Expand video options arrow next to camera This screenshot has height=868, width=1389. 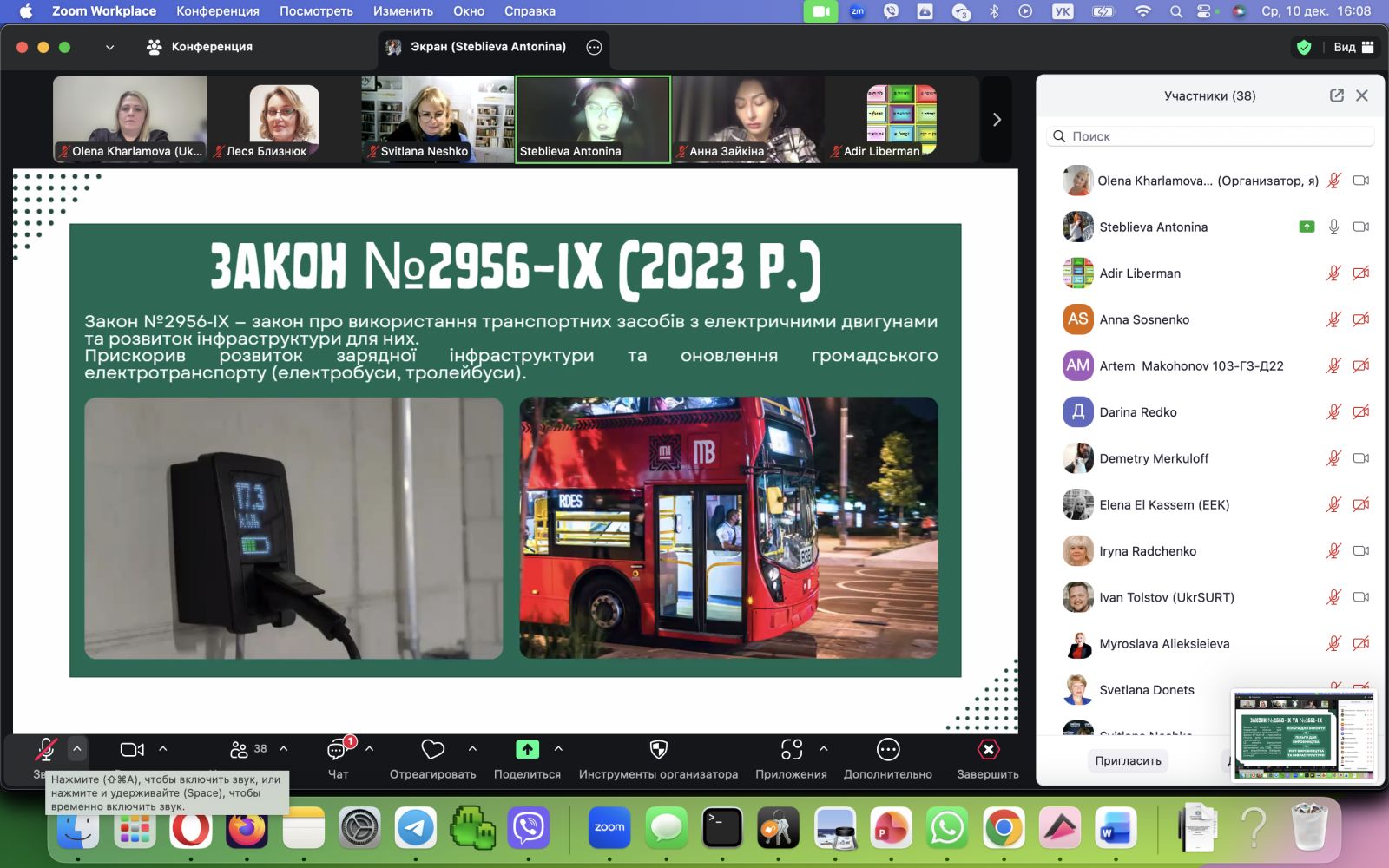[x=163, y=748]
